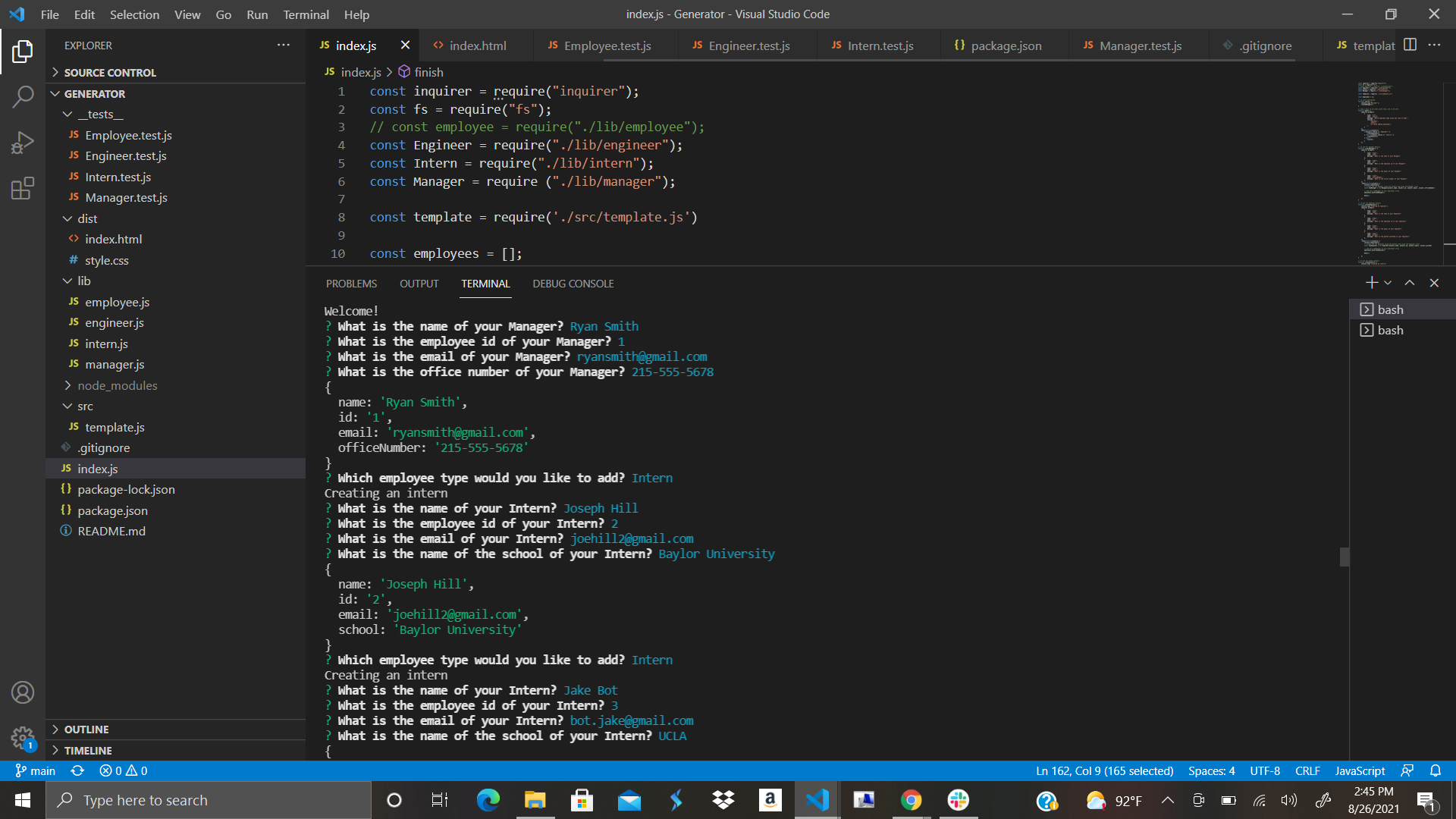Open Dropbox from the taskbar
The height and width of the screenshot is (819, 1456).
[723, 800]
